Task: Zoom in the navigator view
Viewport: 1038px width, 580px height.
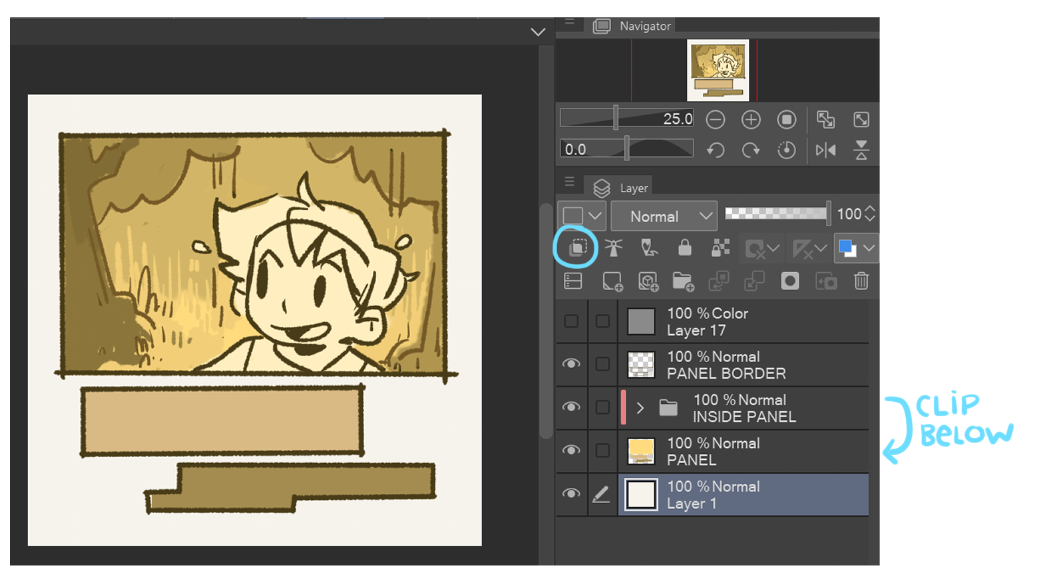Action: click(751, 120)
